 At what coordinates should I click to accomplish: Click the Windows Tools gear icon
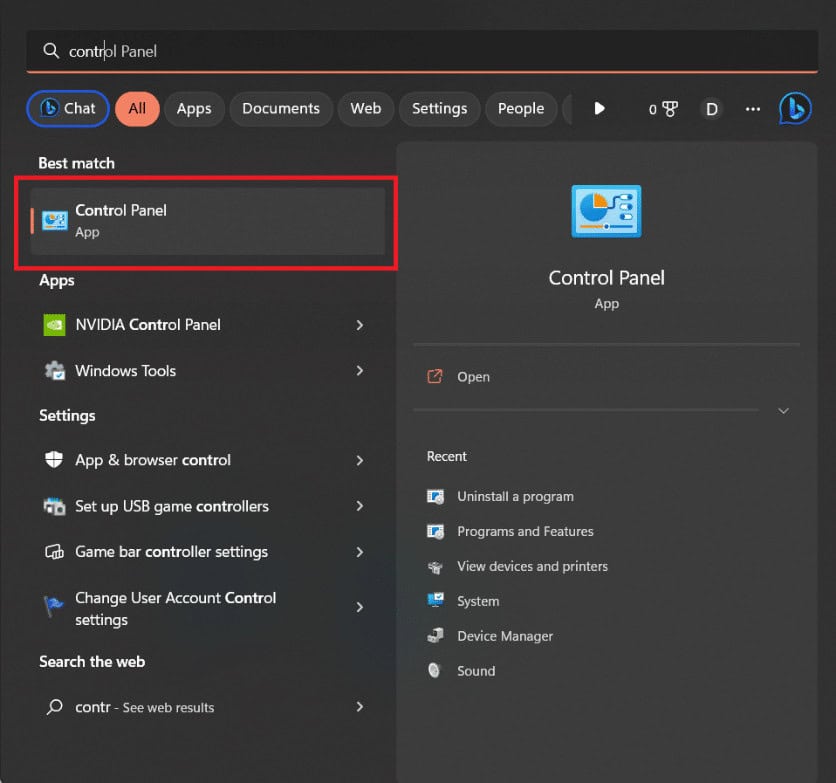pos(54,371)
